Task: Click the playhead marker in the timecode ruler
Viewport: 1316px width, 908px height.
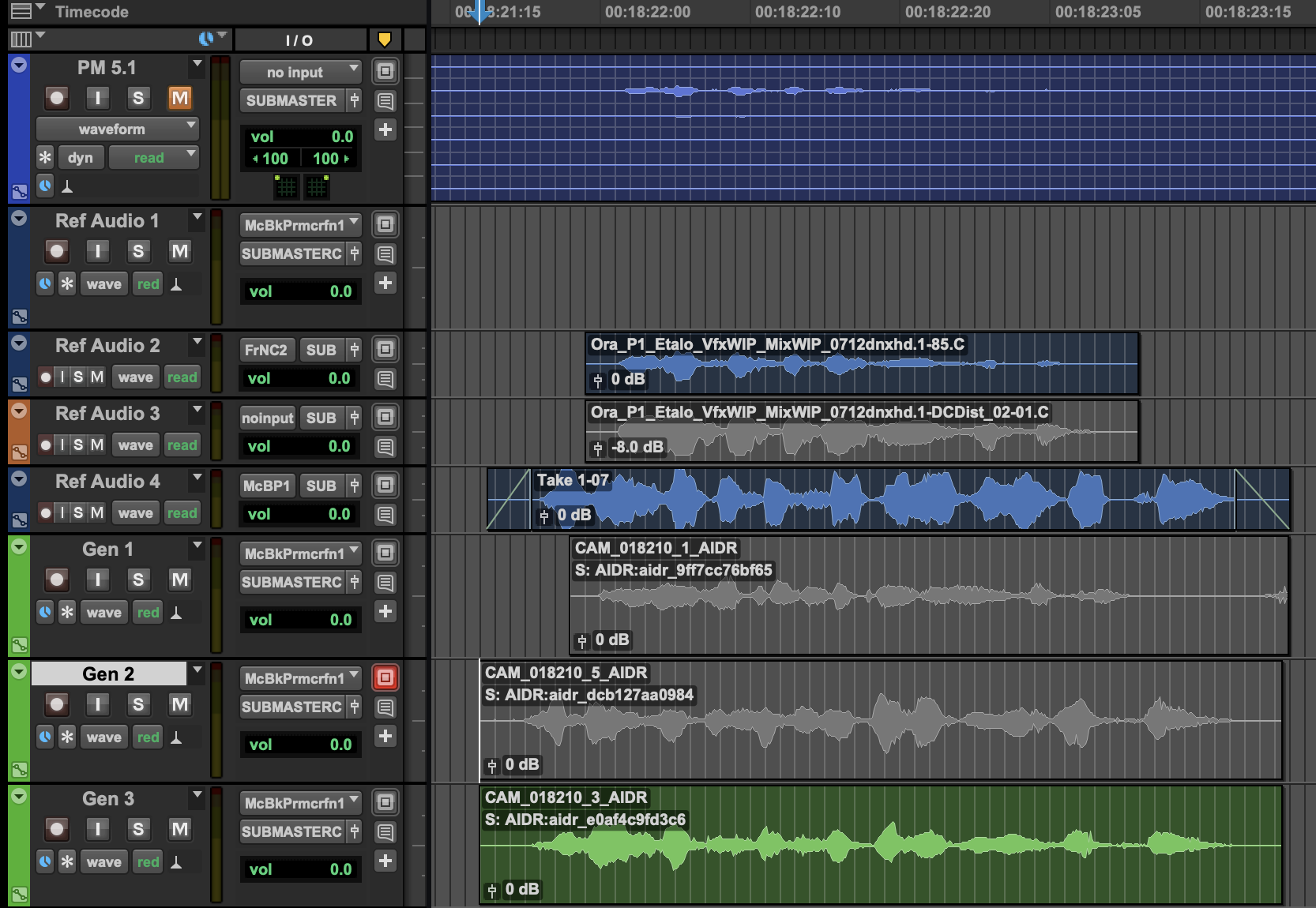Action: pyautogui.click(x=479, y=12)
